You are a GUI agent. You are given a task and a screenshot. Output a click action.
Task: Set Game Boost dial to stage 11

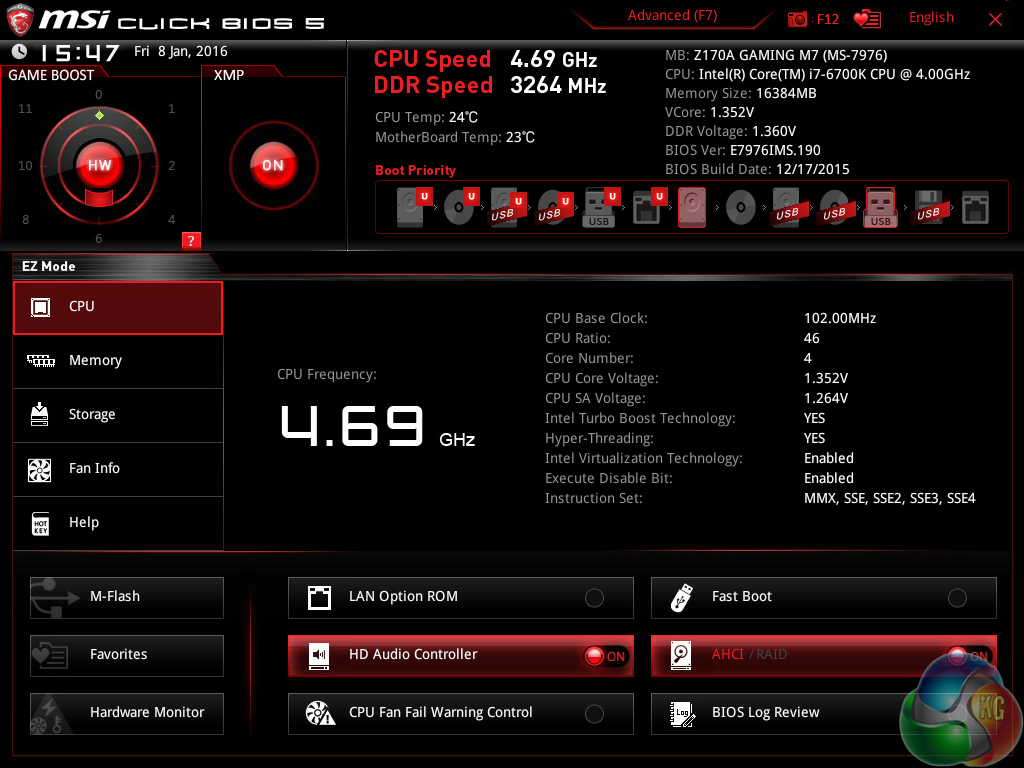pos(25,108)
